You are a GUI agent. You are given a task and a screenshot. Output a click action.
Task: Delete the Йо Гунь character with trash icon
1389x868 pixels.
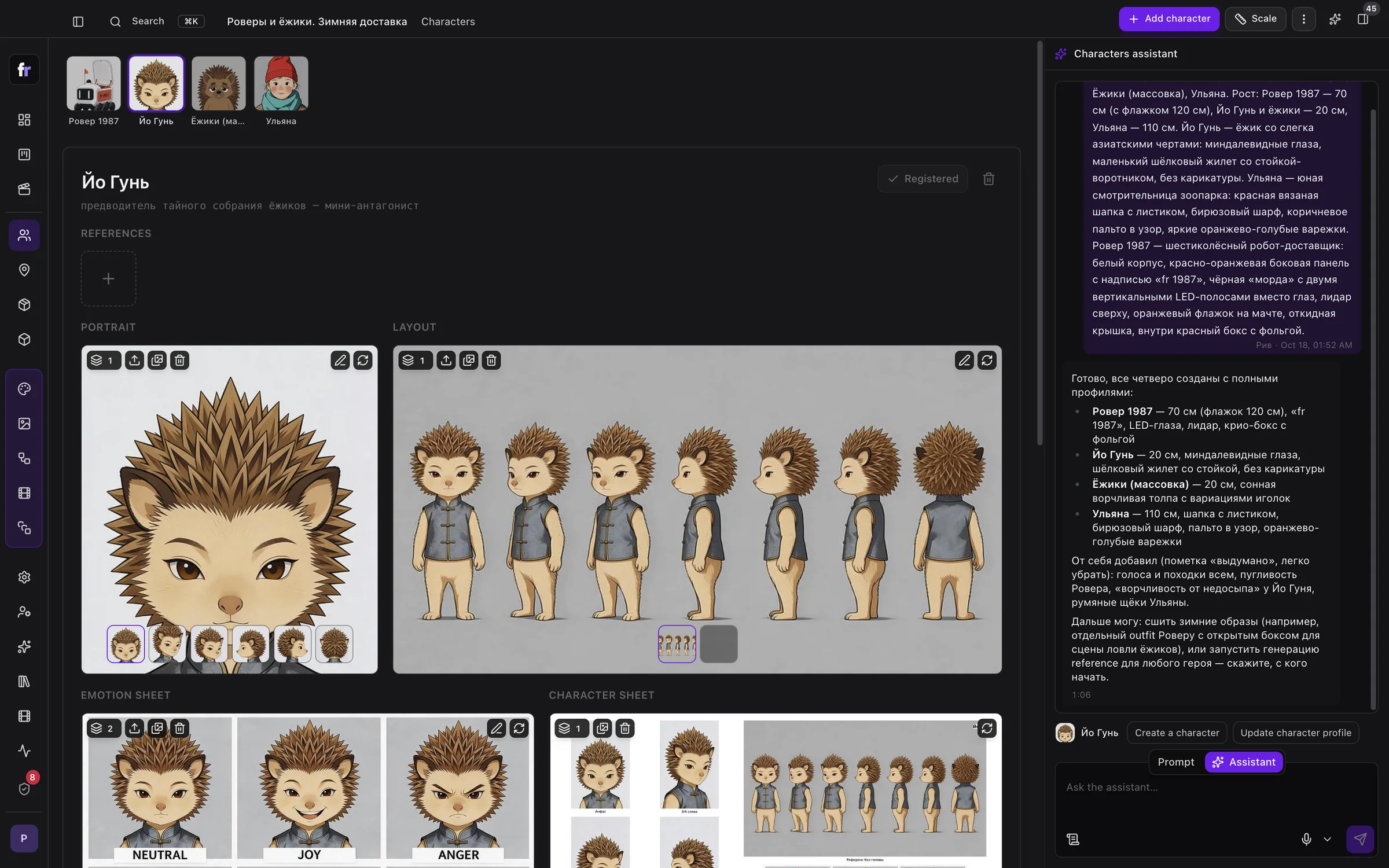[989, 179]
